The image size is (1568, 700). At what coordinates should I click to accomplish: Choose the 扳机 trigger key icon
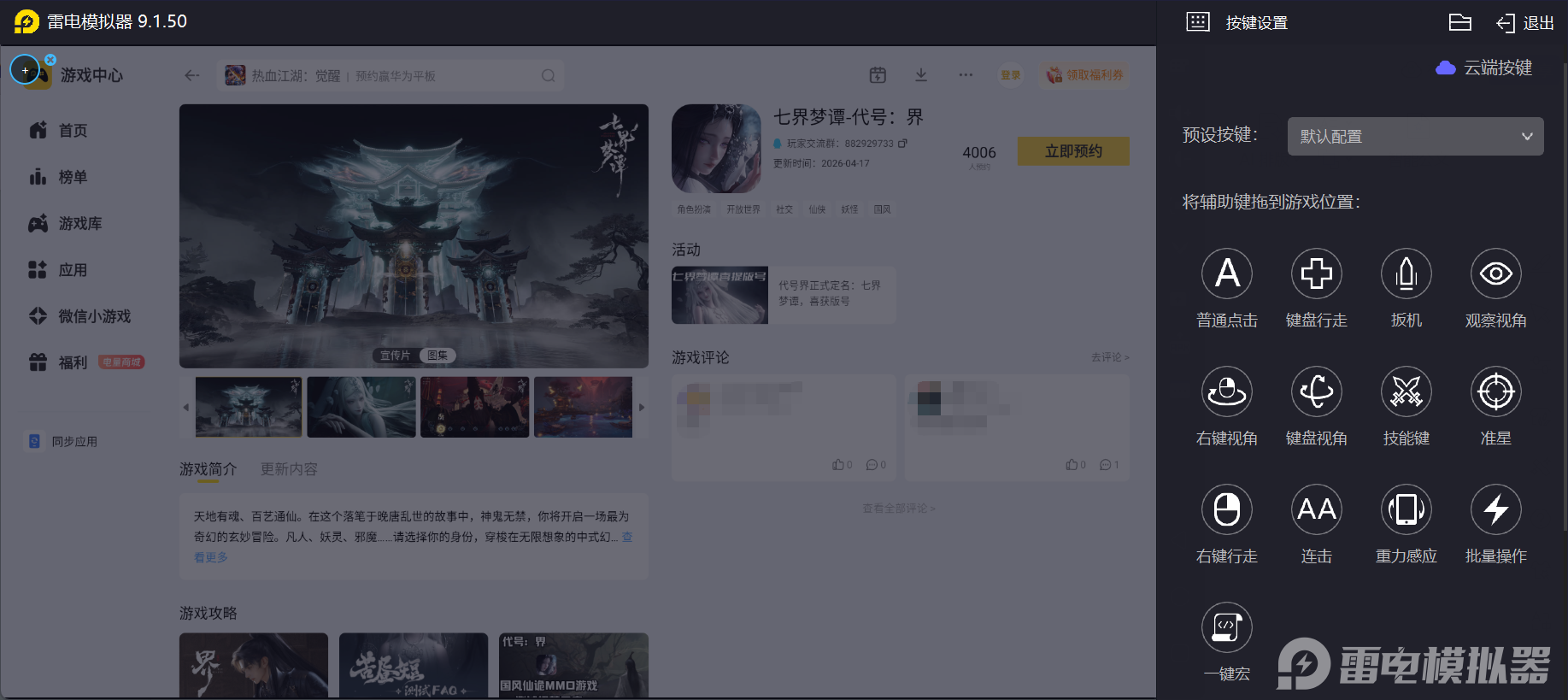pos(1407,274)
